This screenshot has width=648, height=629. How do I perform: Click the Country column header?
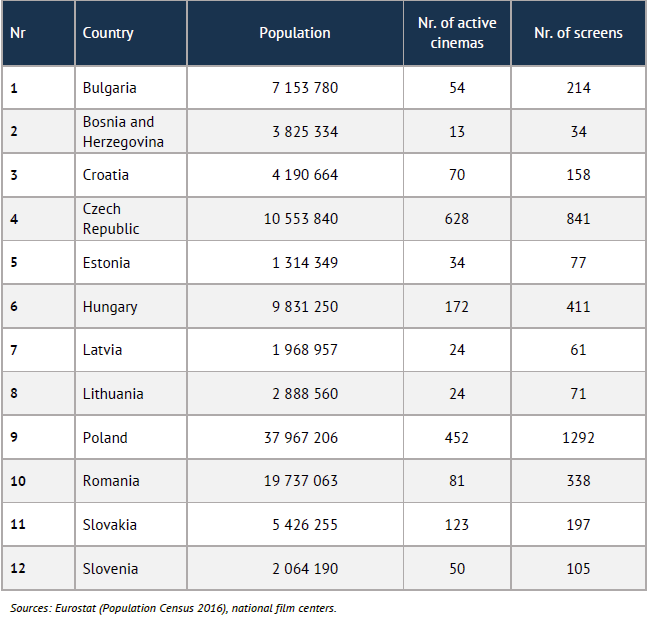pos(108,33)
